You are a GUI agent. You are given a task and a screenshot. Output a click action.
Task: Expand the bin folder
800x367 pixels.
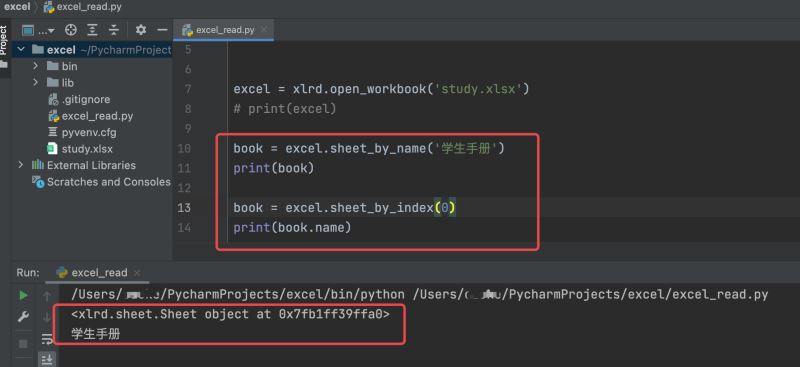[36, 66]
